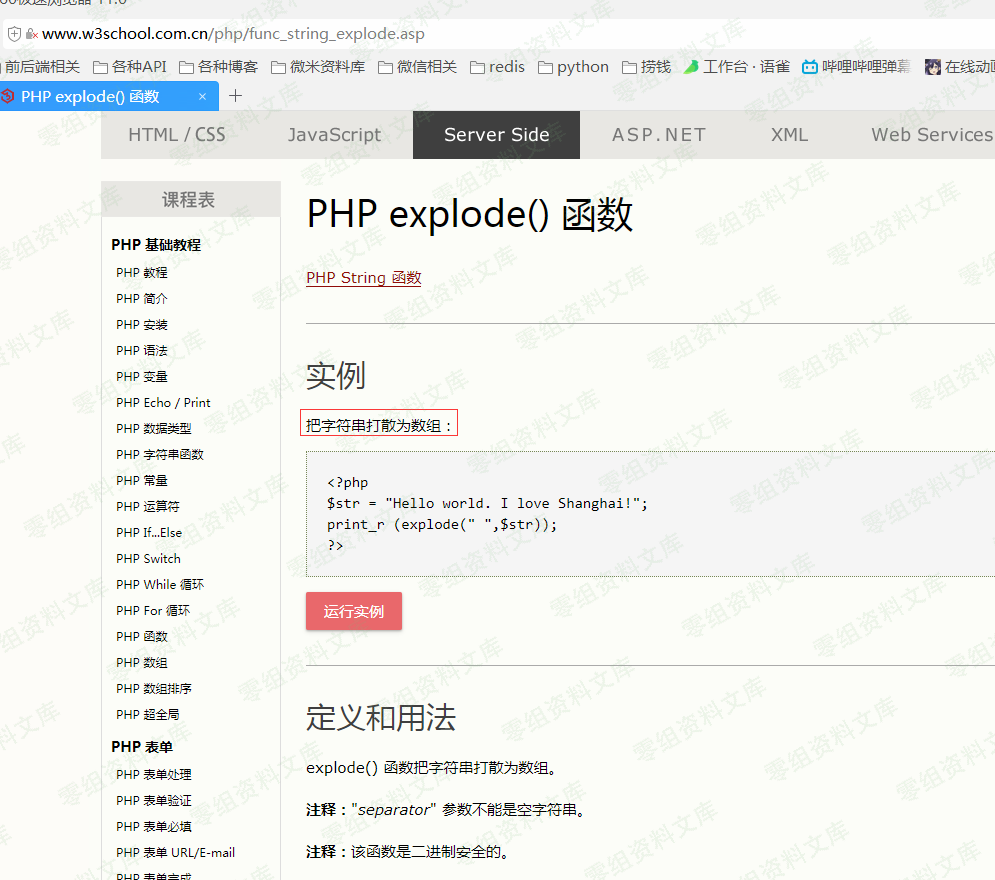Open PHP 表单验证 in the sidebar
This screenshot has width=995, height=880.
click(154, 801)
